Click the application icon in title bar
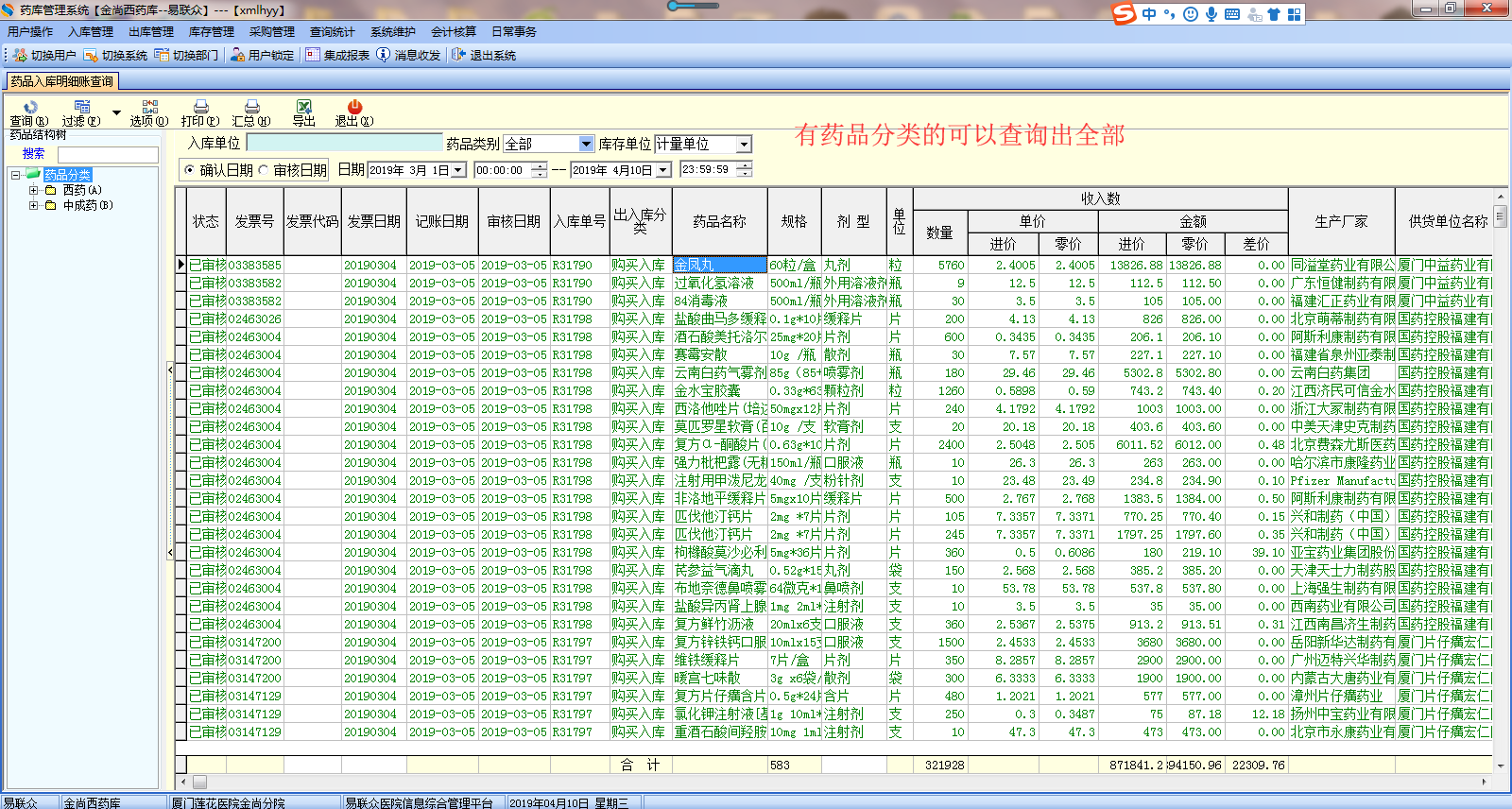This screenshot has width=1512, height=809. [x=9, y=9]
